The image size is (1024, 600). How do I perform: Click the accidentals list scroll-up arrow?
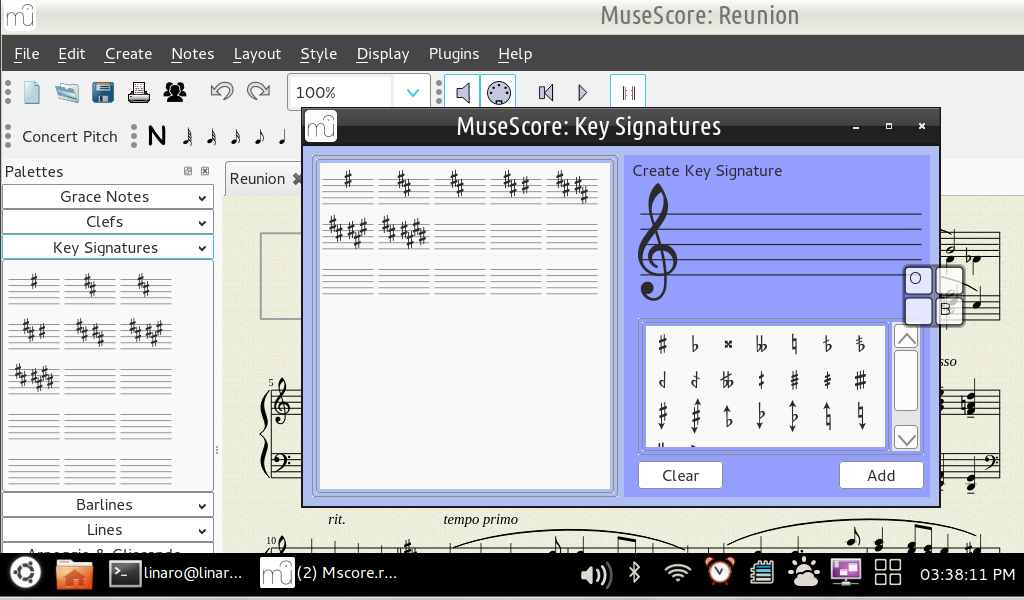906,338
